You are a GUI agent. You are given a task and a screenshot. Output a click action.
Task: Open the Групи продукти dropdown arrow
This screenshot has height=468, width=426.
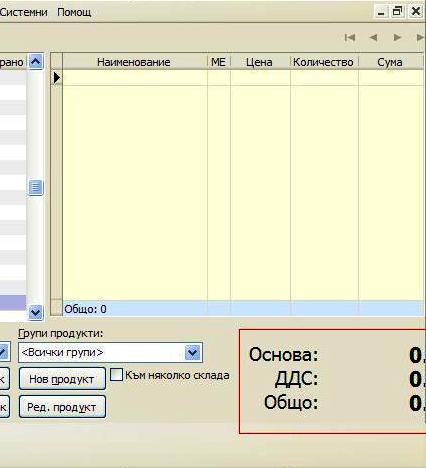tap(192, 352)
